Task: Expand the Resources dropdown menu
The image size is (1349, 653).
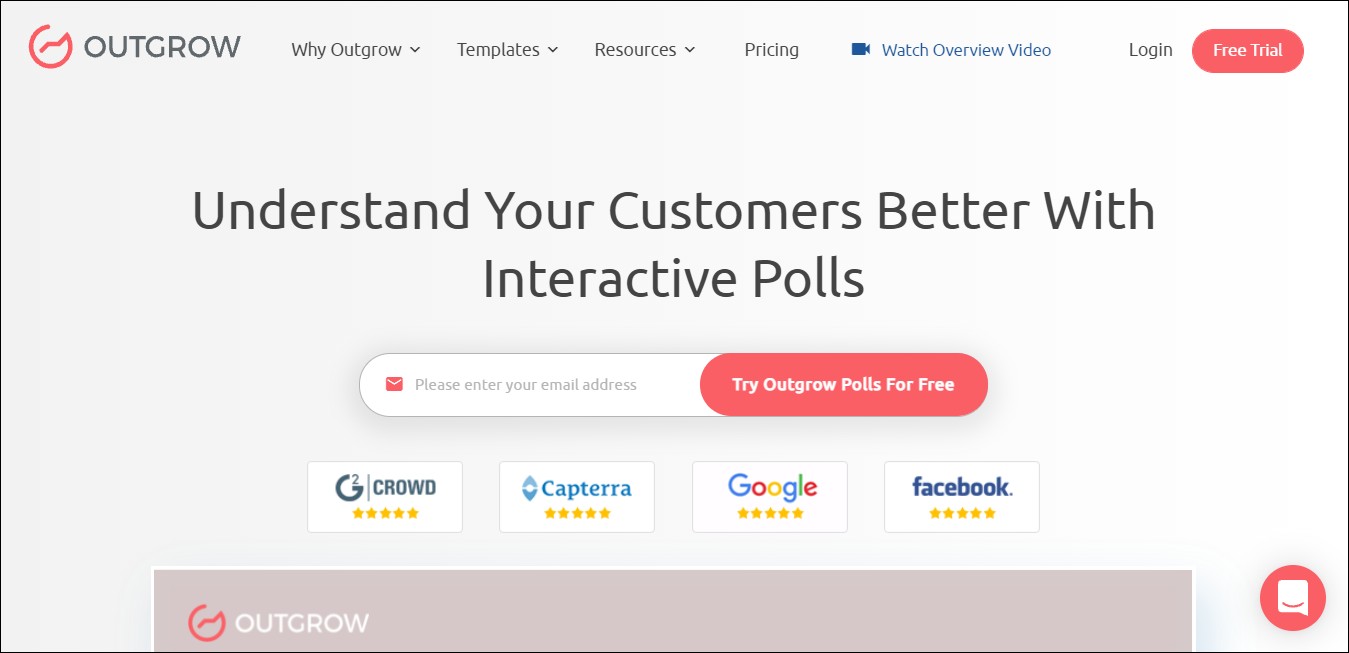Action: (645, 50)
